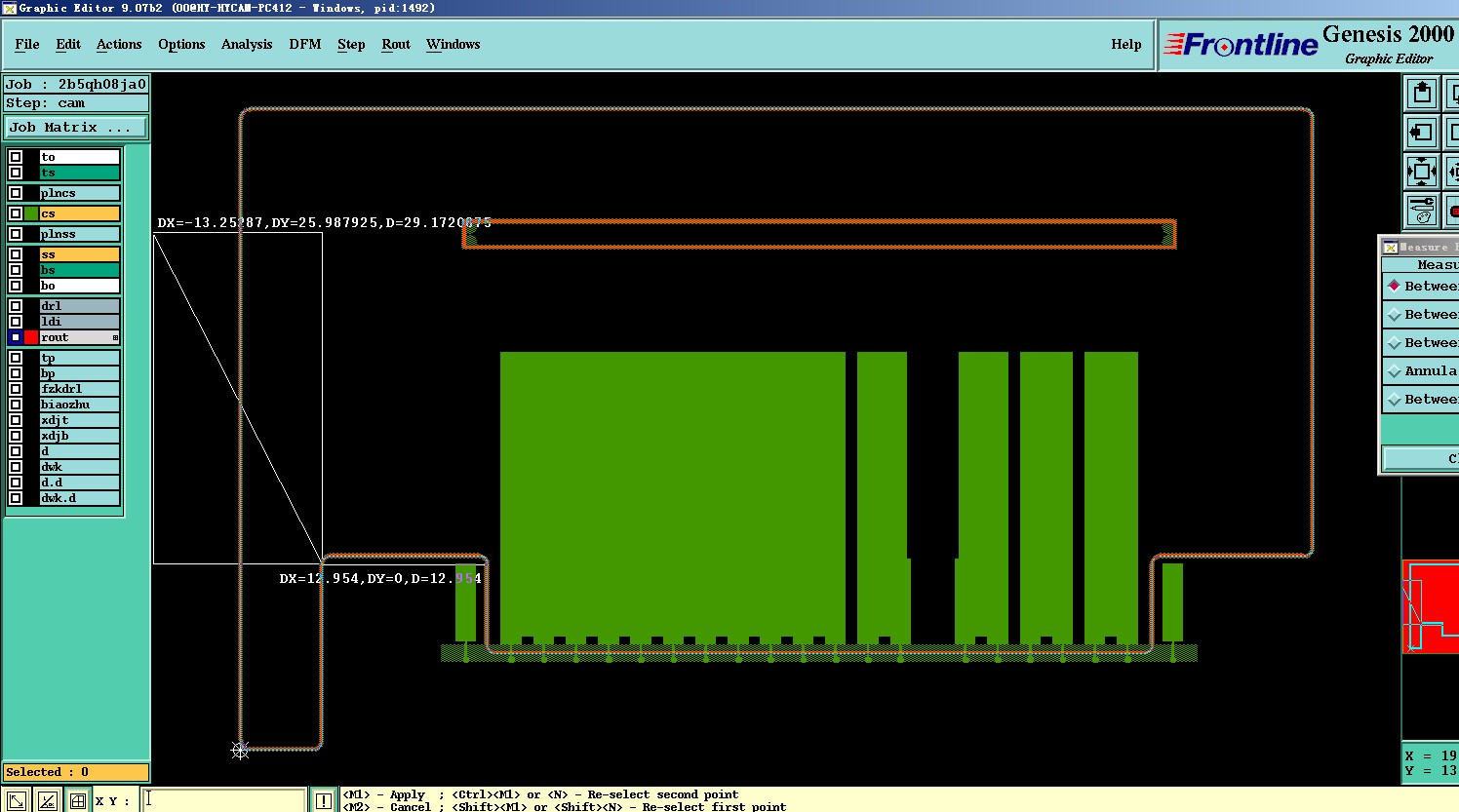Select the bs layer name

click(x=80, y=270)
